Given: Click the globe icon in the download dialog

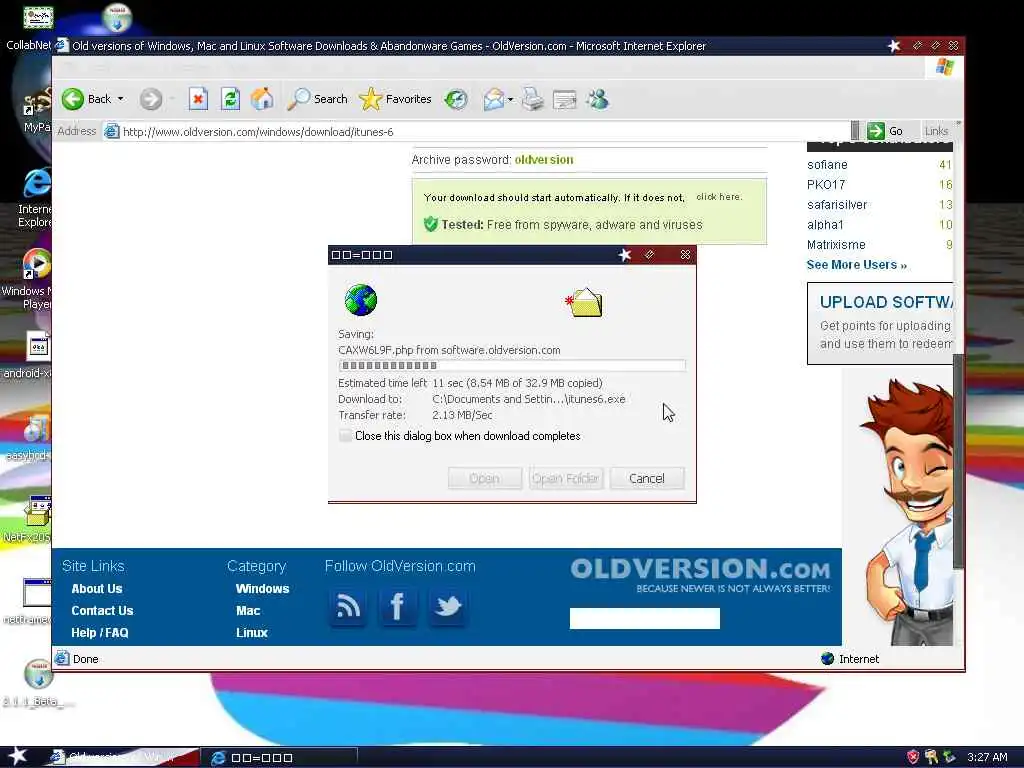Looking at the screenshot, I should point(360,300).
